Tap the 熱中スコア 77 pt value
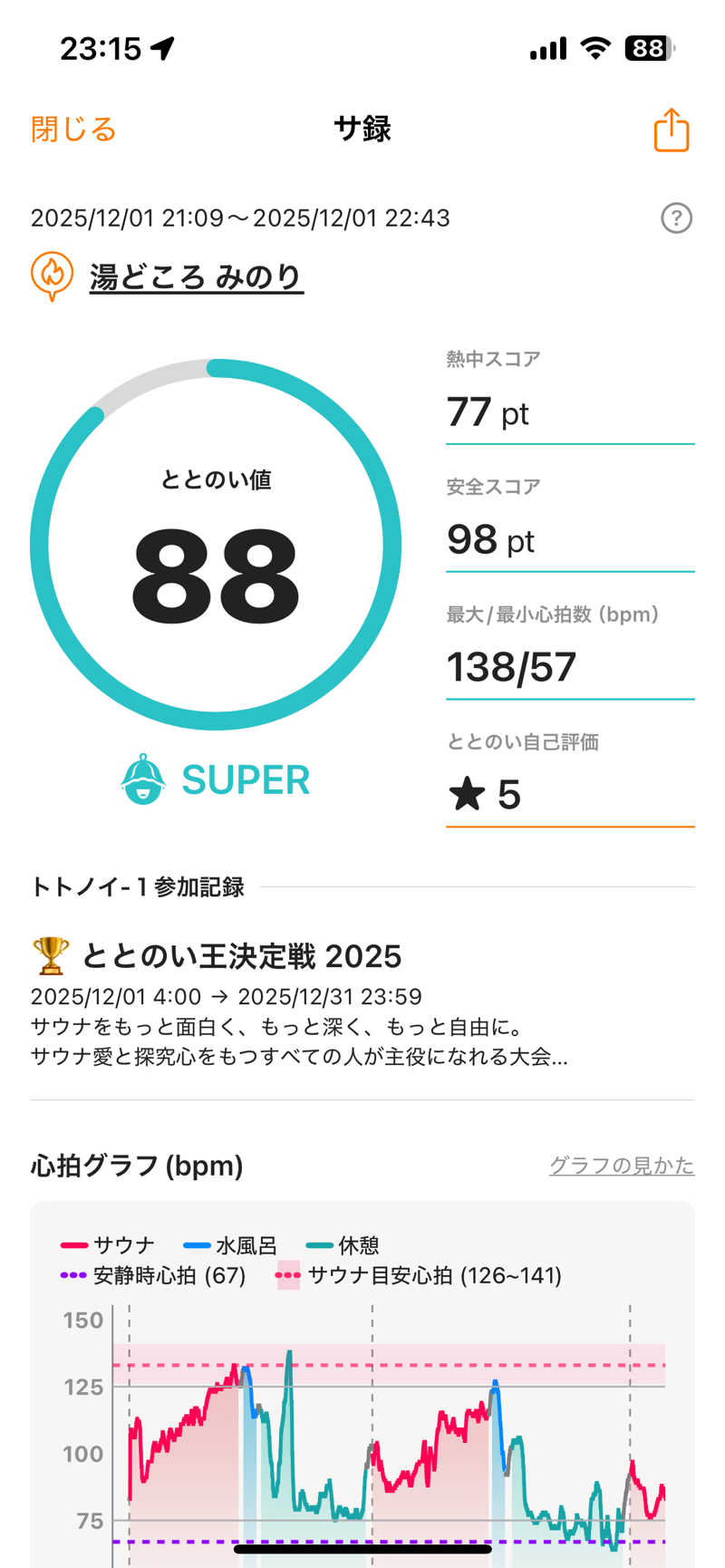725x1568 pixels. 488,412
